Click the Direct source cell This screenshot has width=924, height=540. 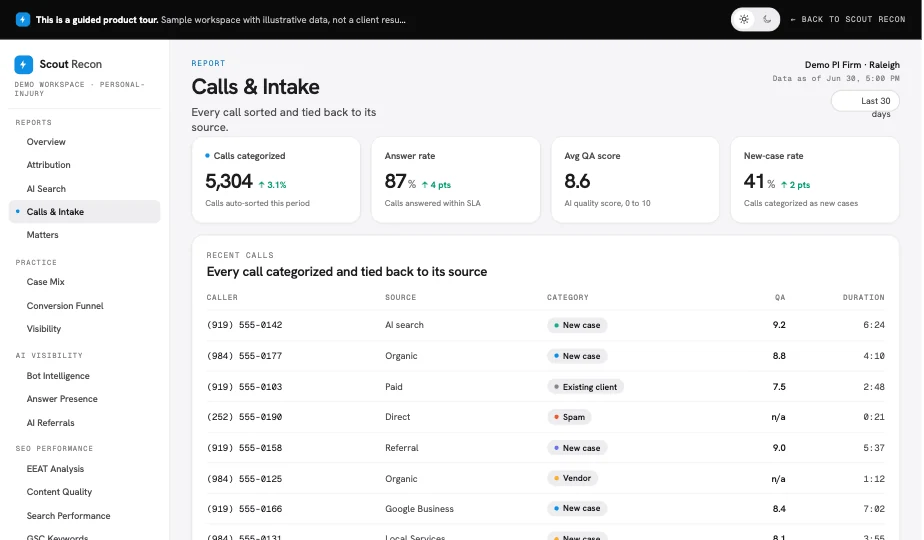point(397,417)
